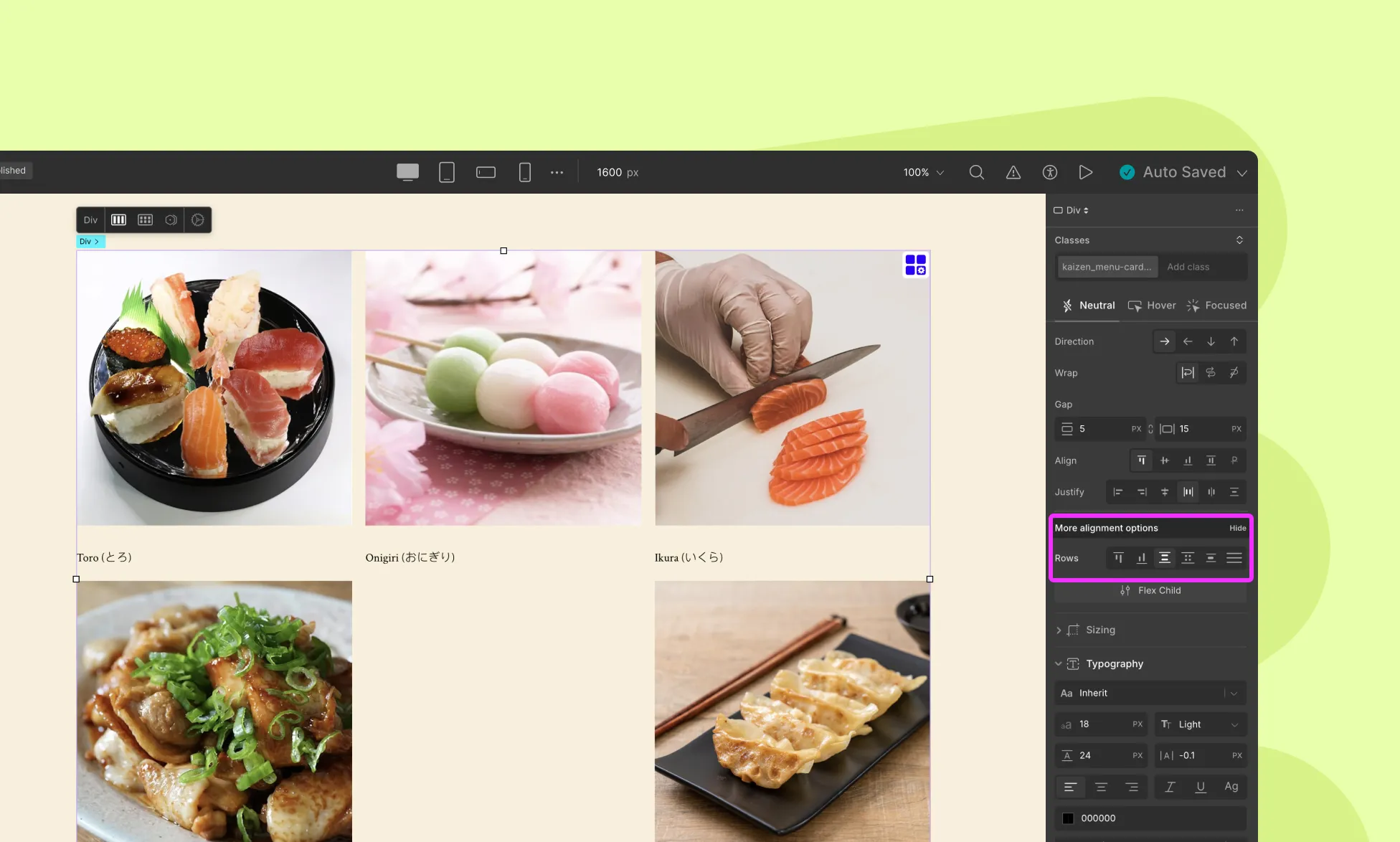Open the 100% zoom dropdown
This screenshot has height=842, width=1400.
(924, 172)
